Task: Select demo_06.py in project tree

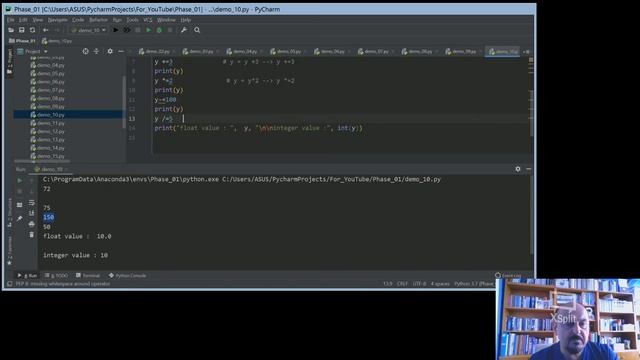Action: point(47,82)
